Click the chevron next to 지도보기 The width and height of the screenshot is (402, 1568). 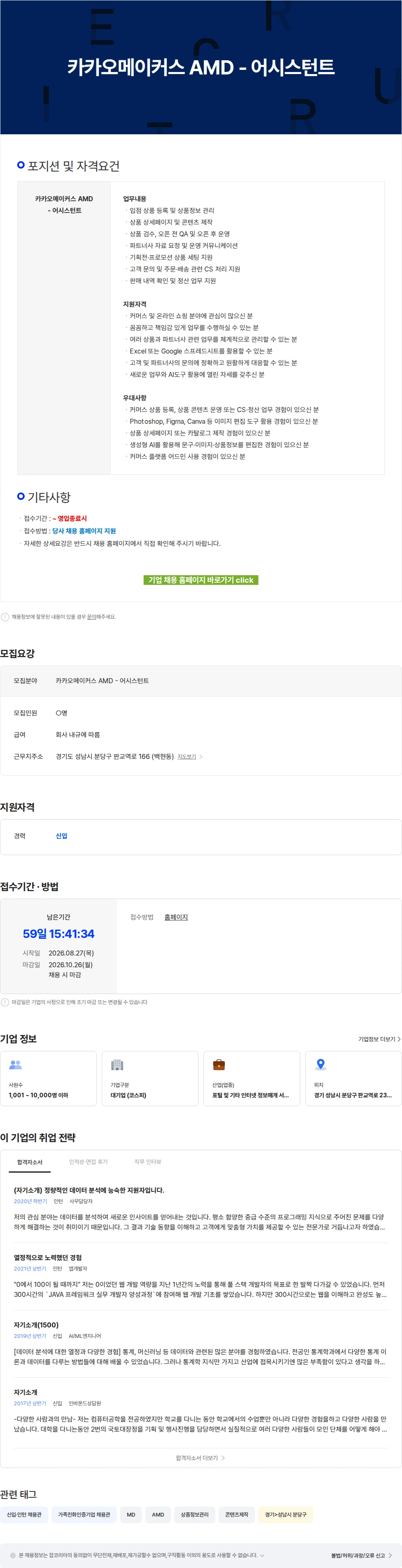coord(201,757)
